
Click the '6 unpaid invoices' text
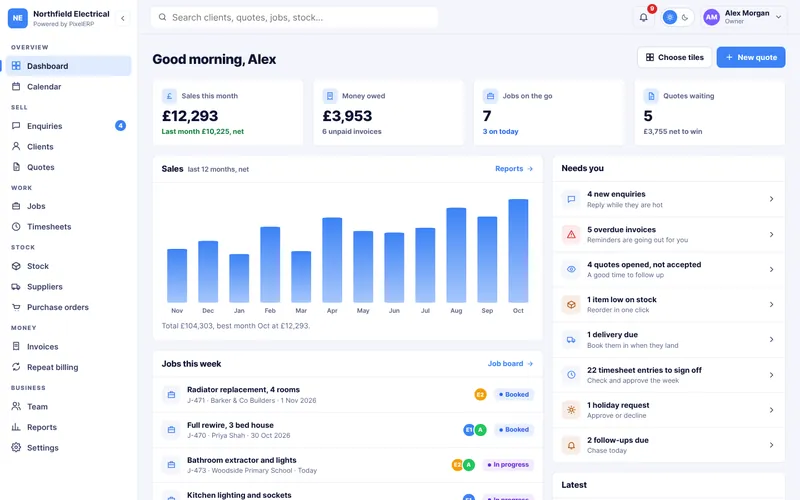point(352,132)
